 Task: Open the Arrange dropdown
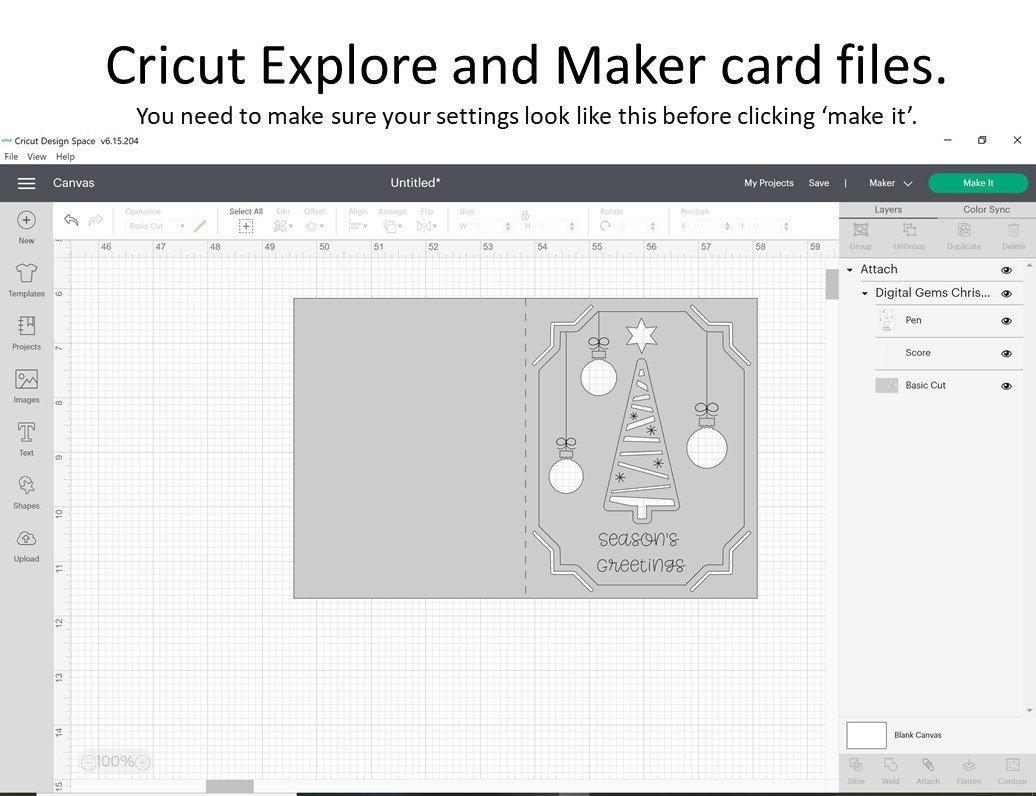tap(392, 226)
